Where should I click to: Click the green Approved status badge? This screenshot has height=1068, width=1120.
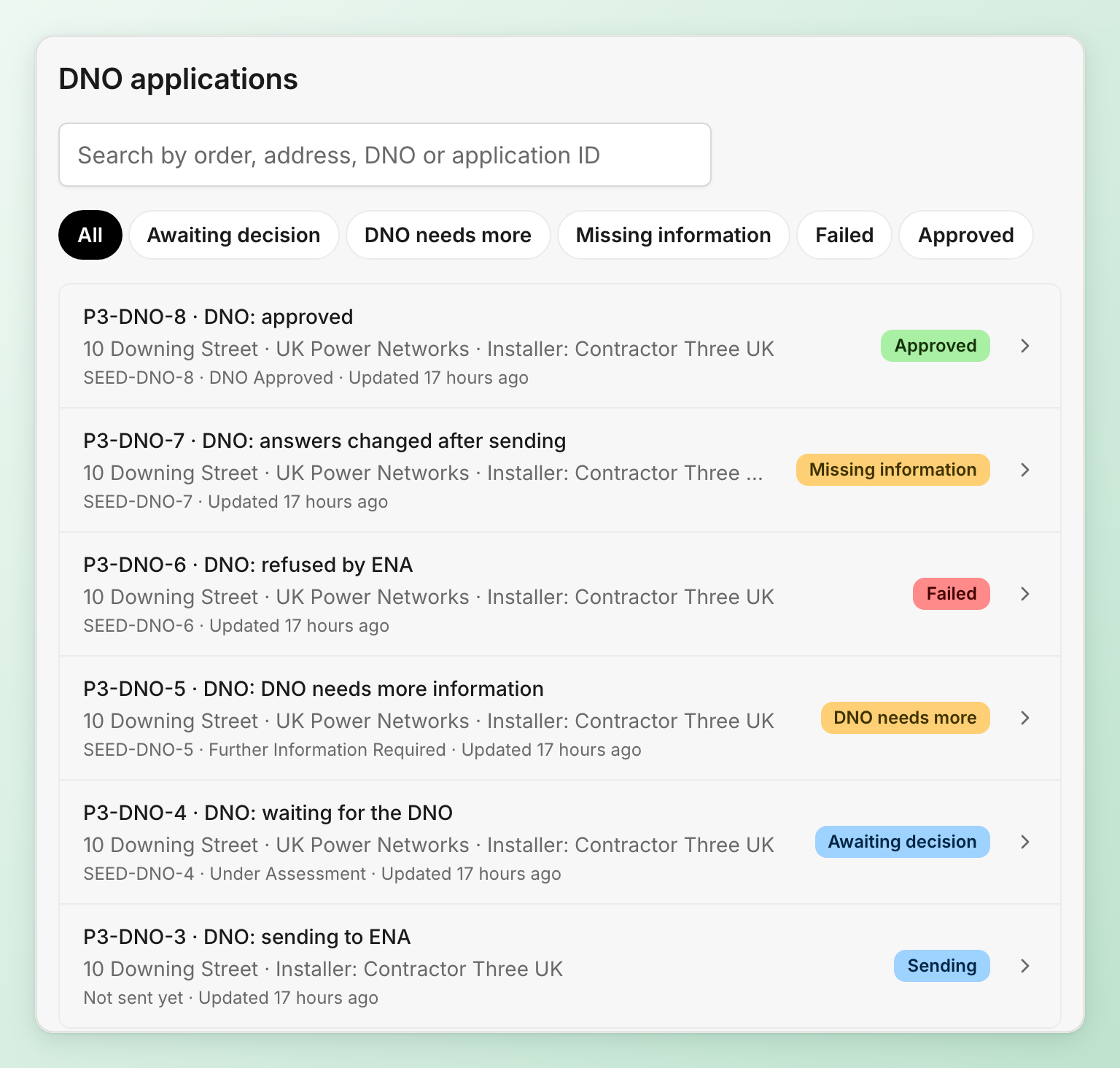936,346
